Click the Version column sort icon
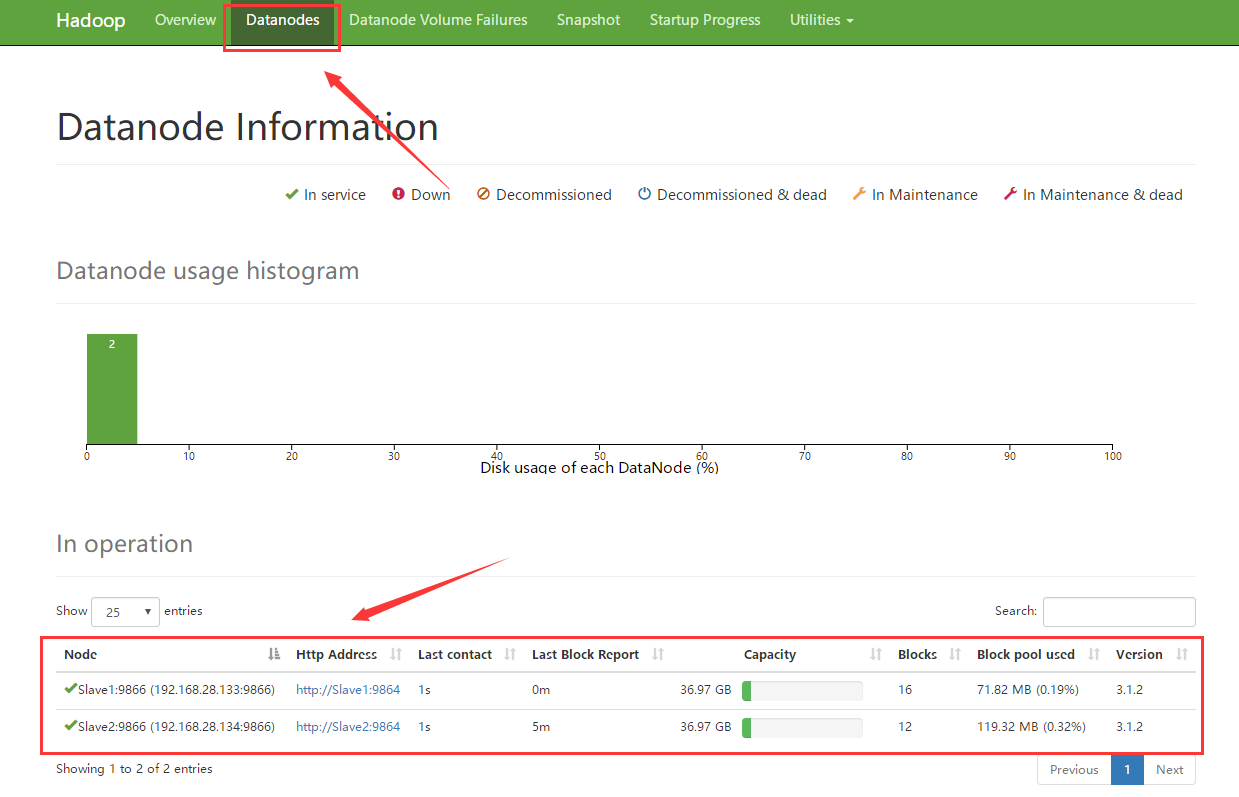The image size is (1239, 797). [x=1183, y=654]
